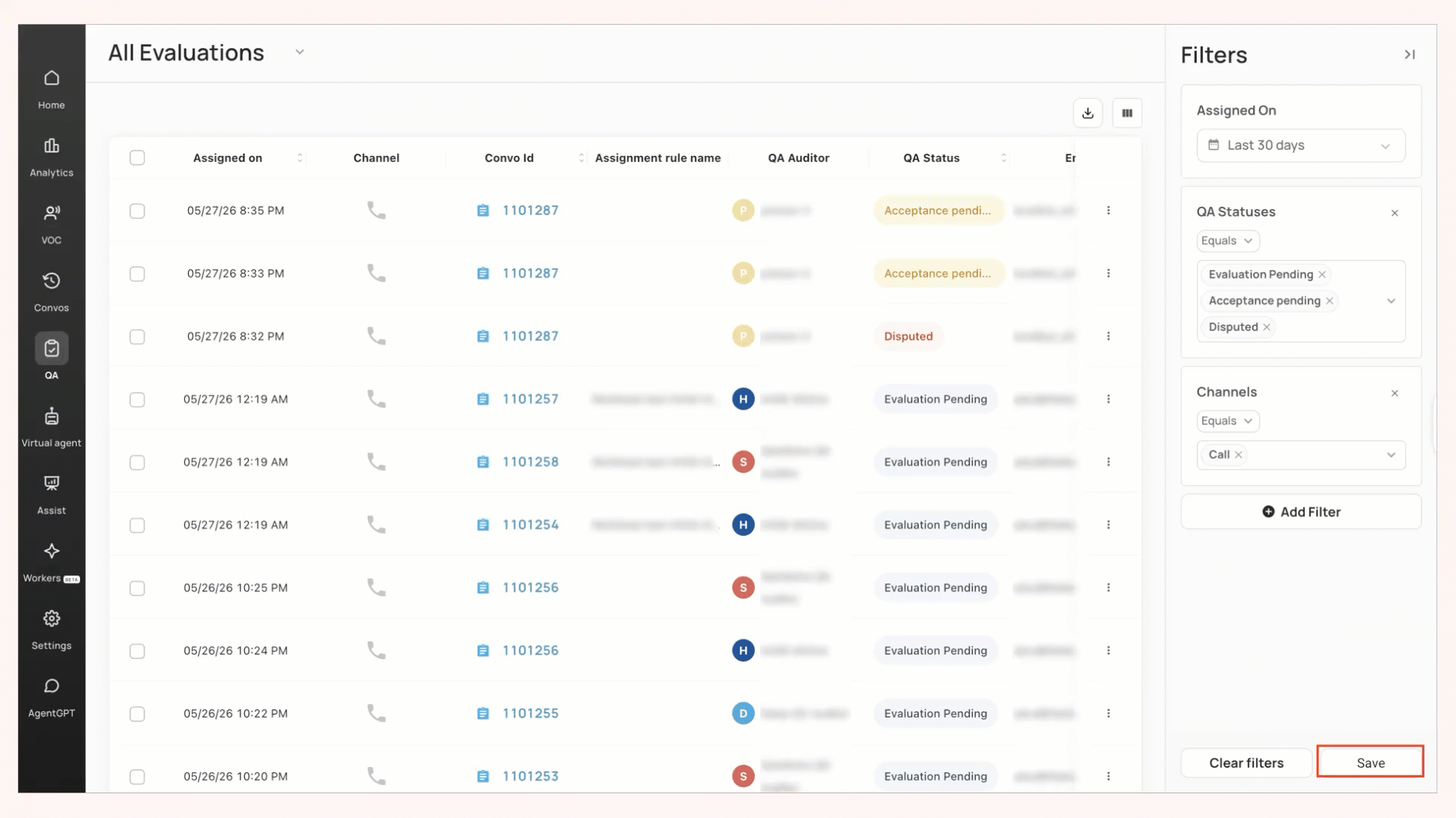Screen dimensions: 1456x818
Task: Sort by the QA Status column
Action: [x=1004, y=157]
